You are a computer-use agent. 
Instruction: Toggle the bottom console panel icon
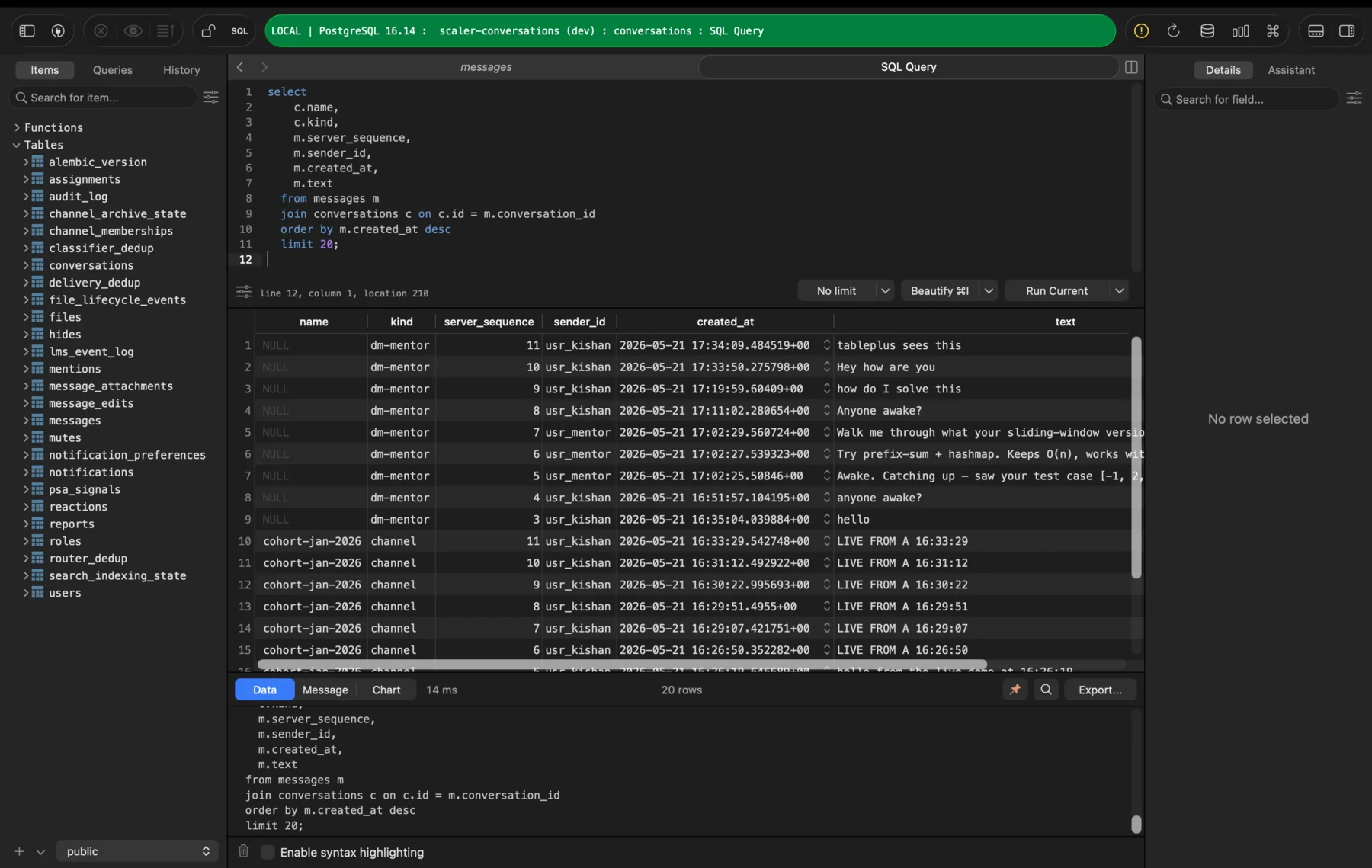[1316, 31]
